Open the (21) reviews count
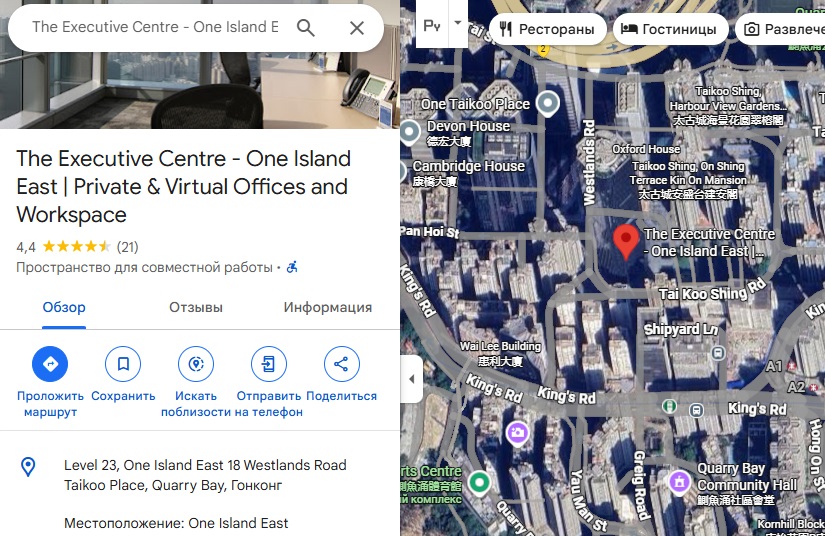 coord(127,247)
